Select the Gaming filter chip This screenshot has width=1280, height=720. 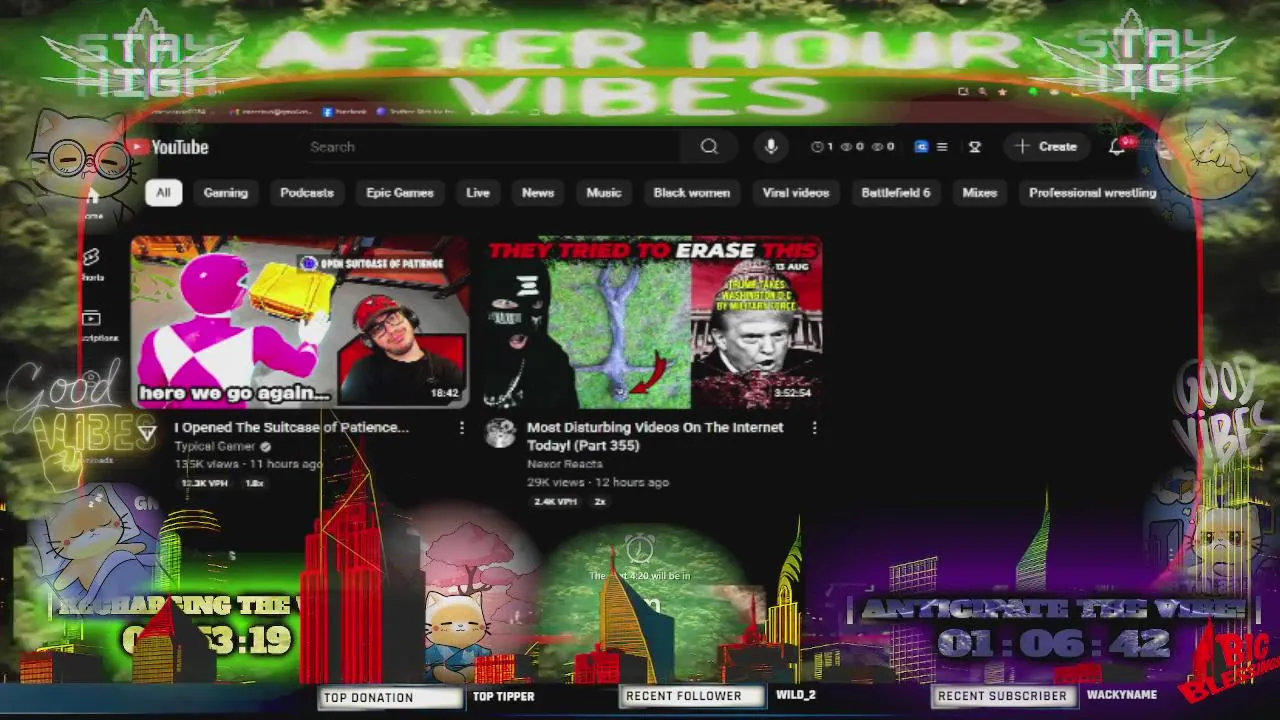tap(226, 193)
